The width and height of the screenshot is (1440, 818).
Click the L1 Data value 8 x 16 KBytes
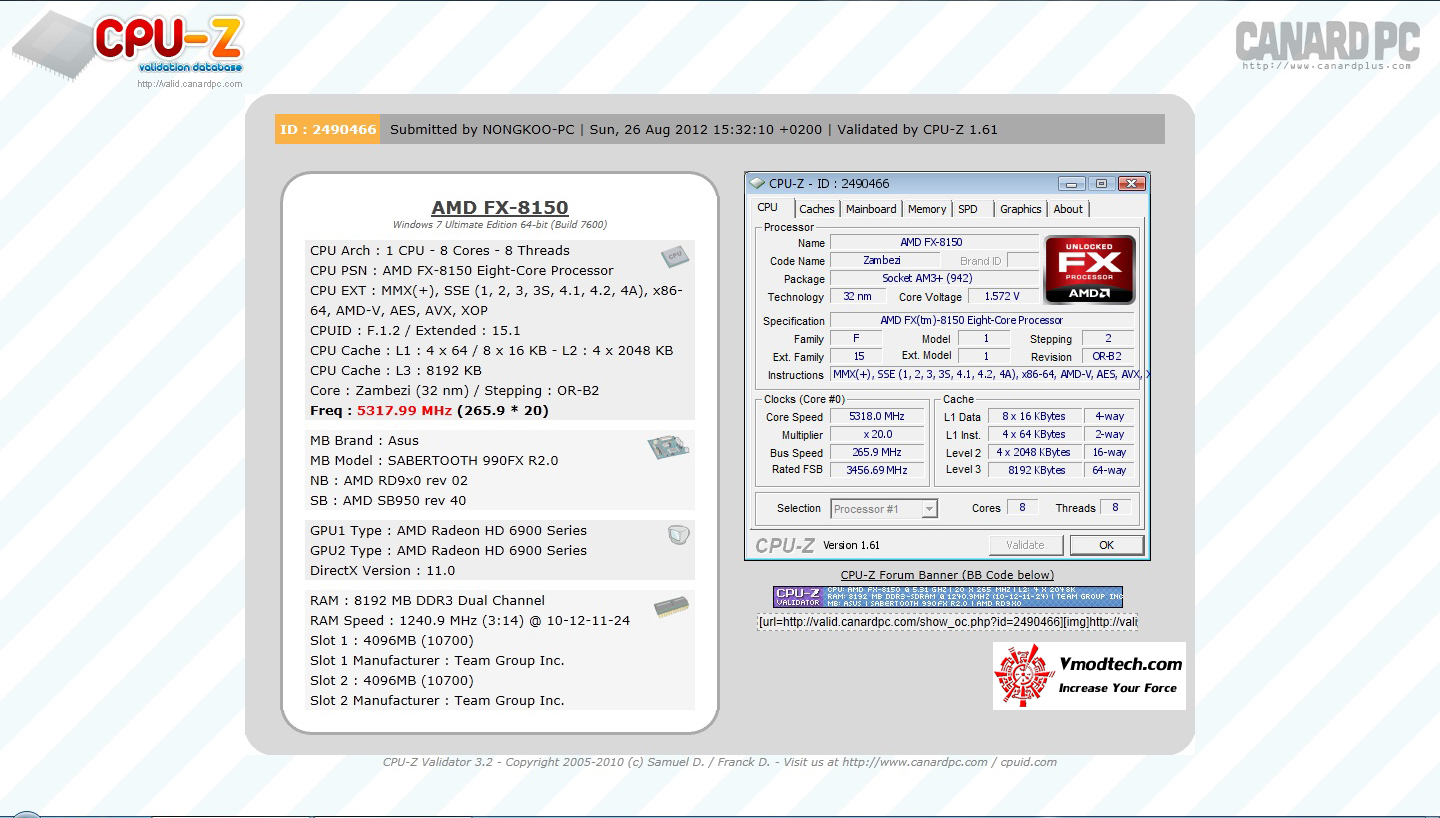click(1033, 417)
